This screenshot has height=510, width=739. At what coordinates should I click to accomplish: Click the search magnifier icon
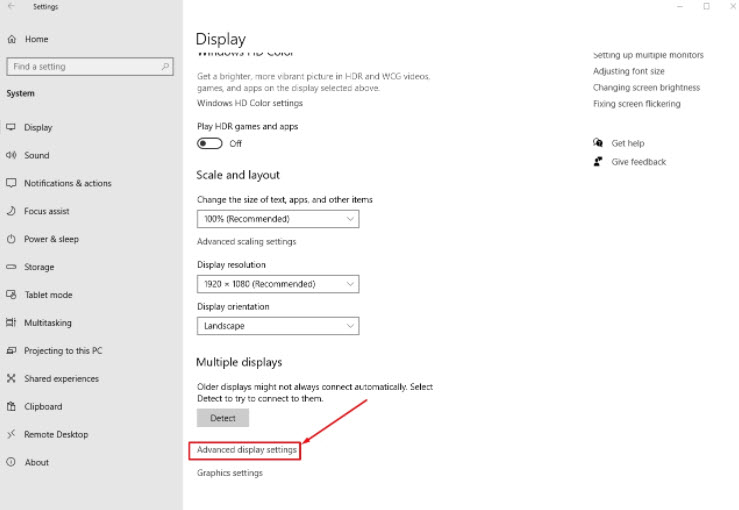pos(165,66)
